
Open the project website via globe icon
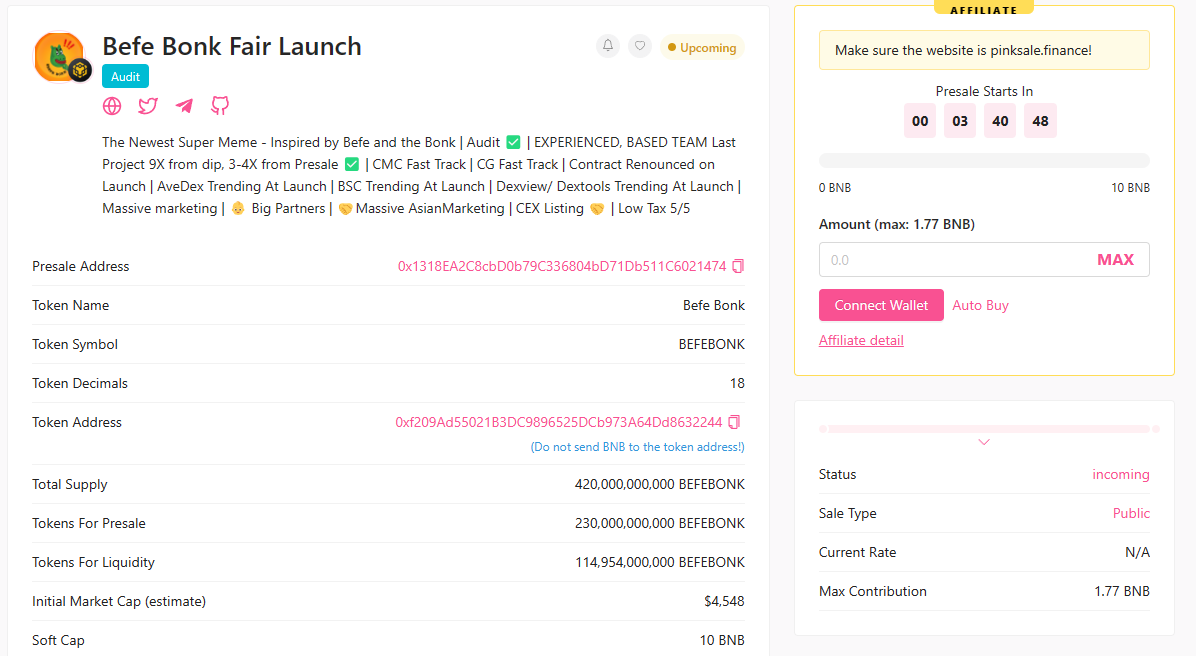coord(111,105)
